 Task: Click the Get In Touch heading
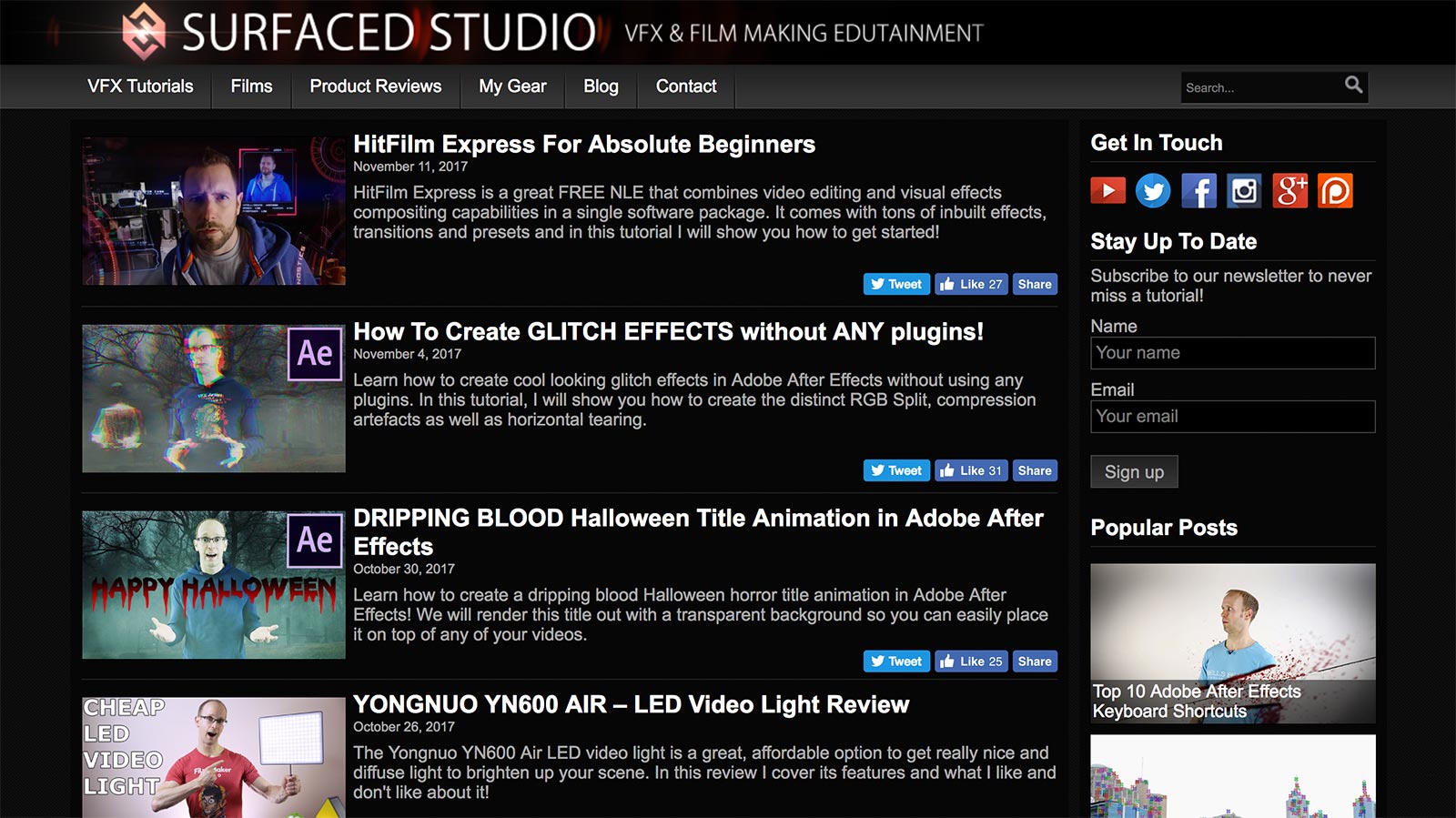click(x=1157, y=143)
